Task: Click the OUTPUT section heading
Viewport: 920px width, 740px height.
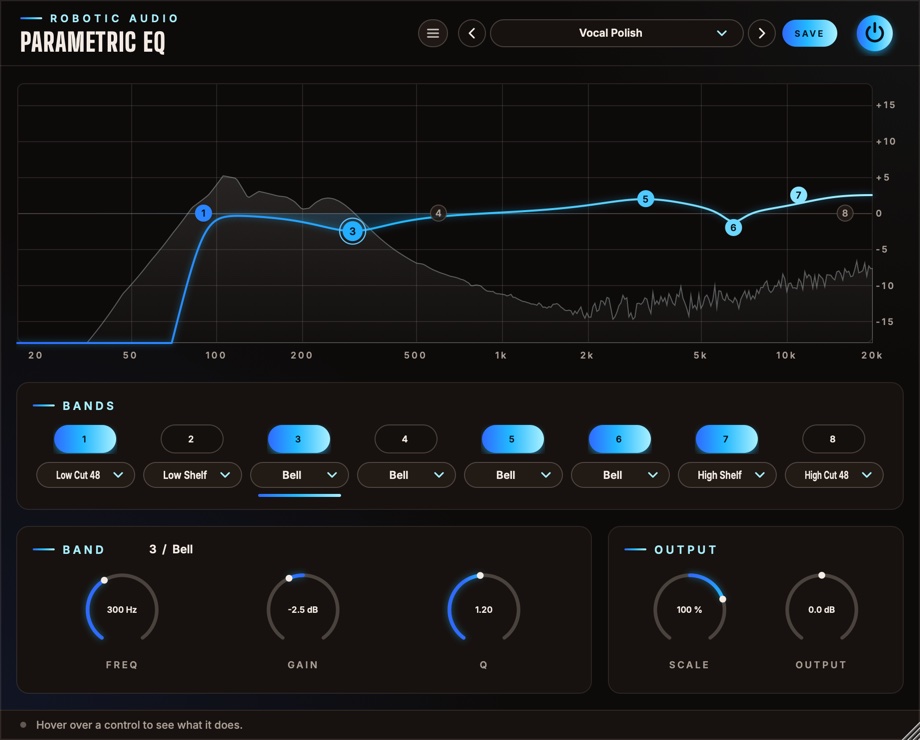Action: coord(685,549)
